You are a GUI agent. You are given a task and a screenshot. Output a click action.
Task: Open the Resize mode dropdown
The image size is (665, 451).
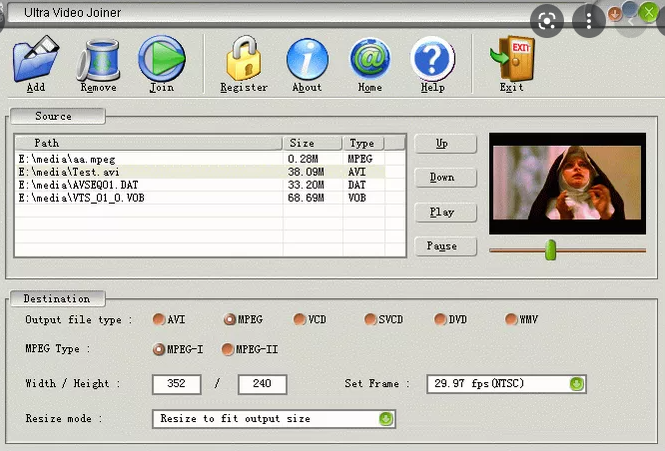click(x=386, y=419)
